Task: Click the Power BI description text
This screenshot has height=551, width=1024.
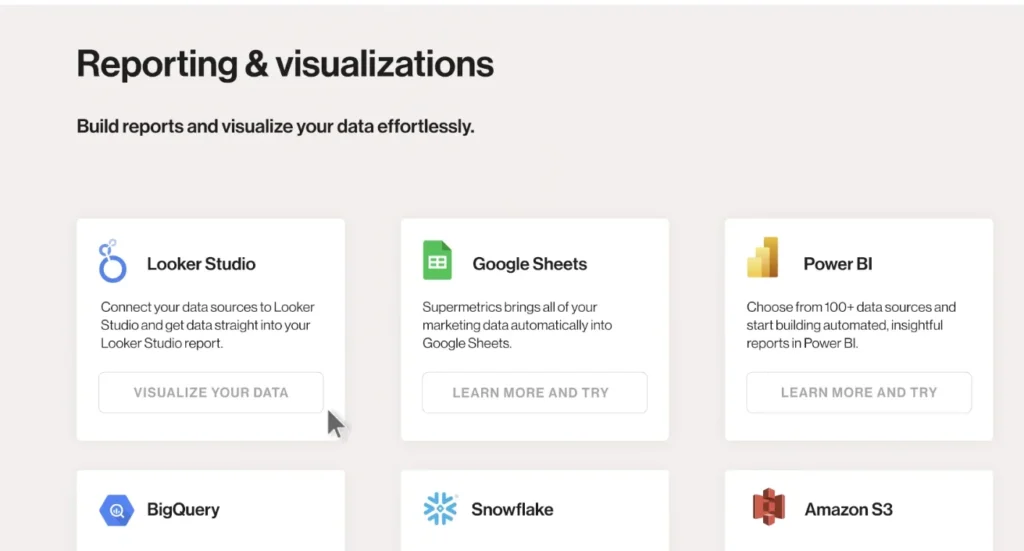Action: [851, 325]
